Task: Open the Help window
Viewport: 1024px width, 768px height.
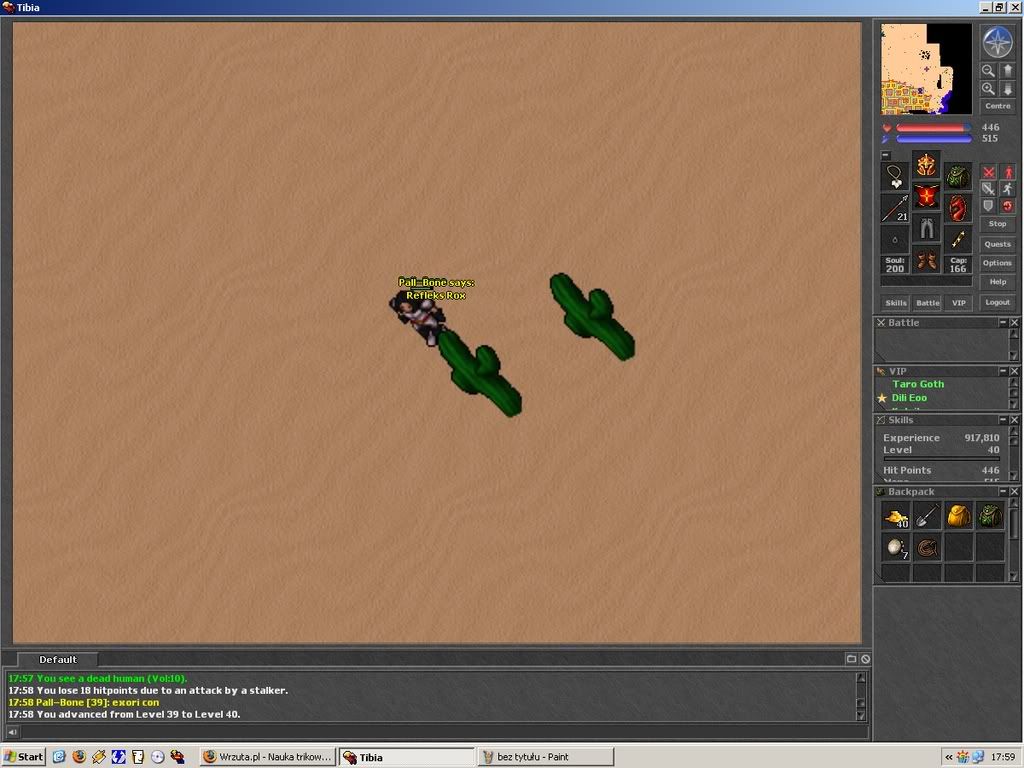Action: coord(997,282)
